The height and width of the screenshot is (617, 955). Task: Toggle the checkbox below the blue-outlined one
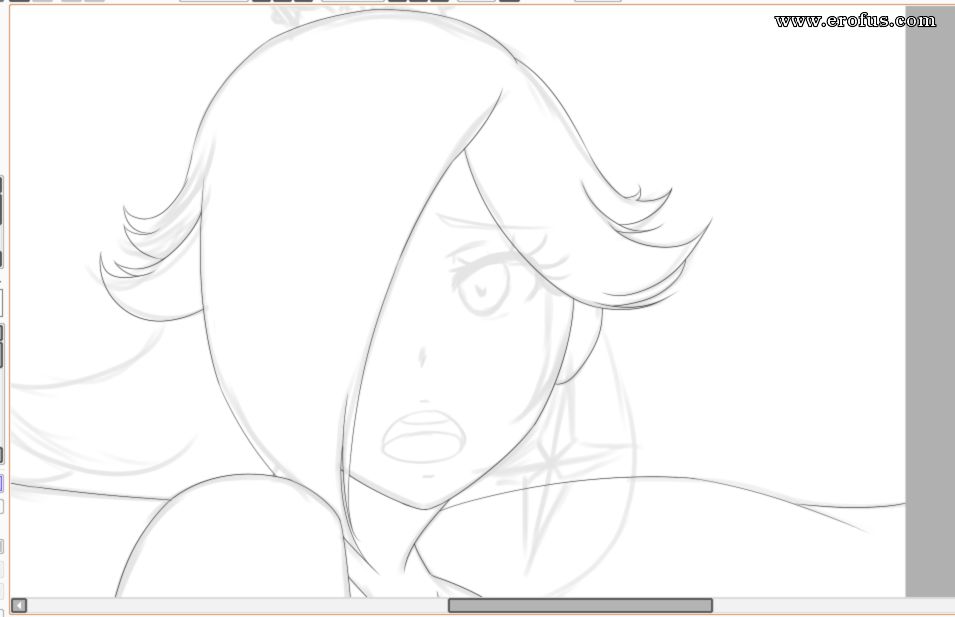(1, 507)
